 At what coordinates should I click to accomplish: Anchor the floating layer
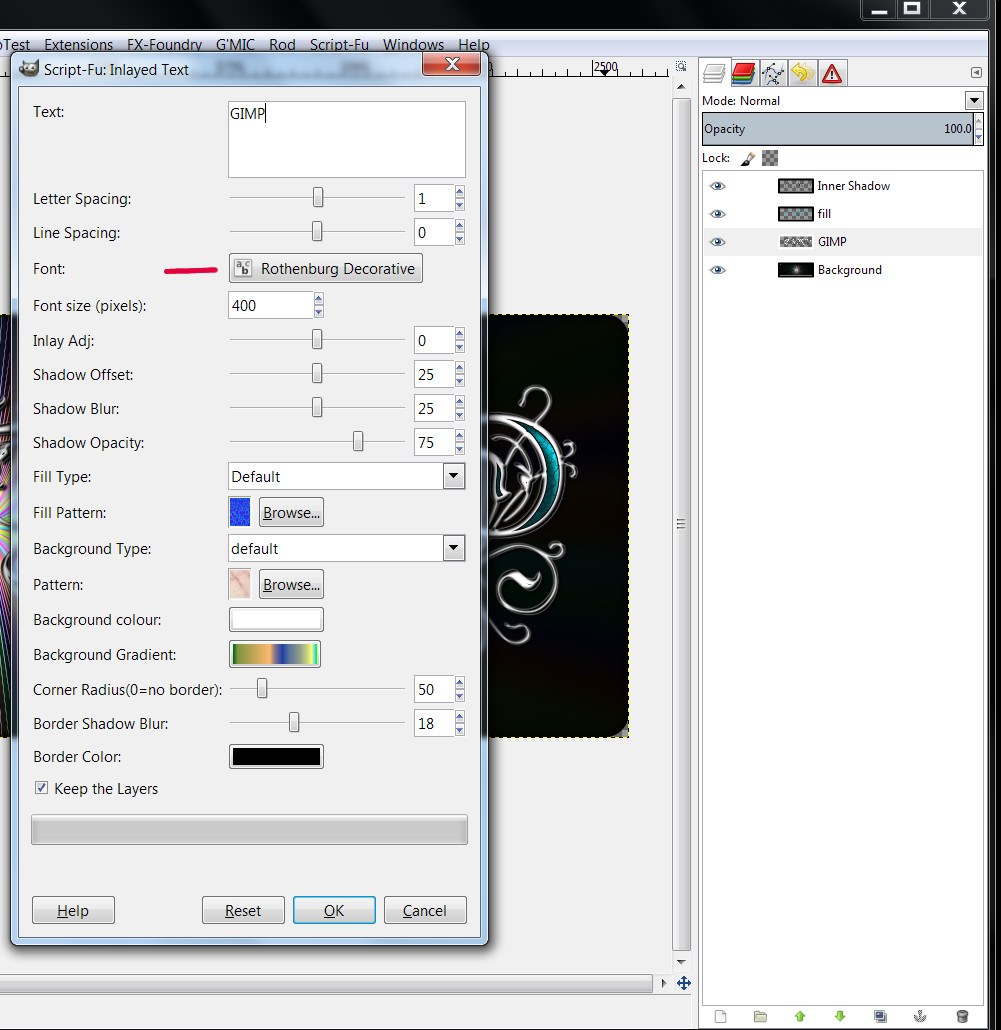[920, 1016]
